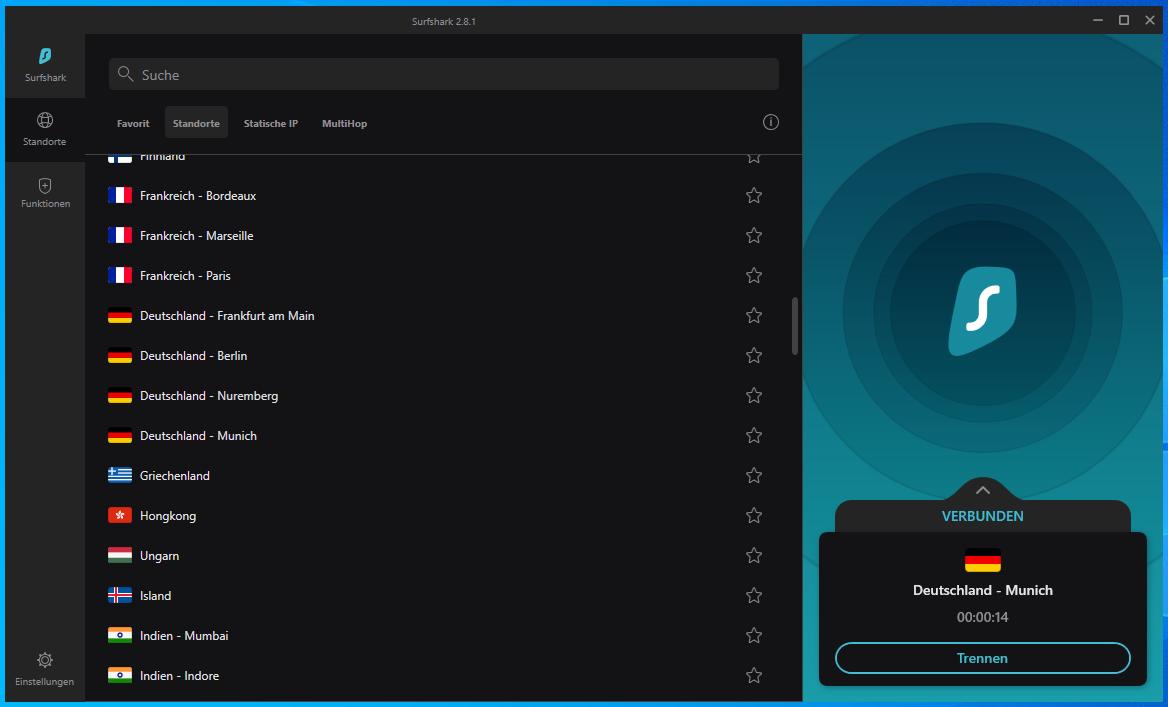Star Deutschland - Nuremberg as favorite

pyautogui.click(x=754, y=396)
